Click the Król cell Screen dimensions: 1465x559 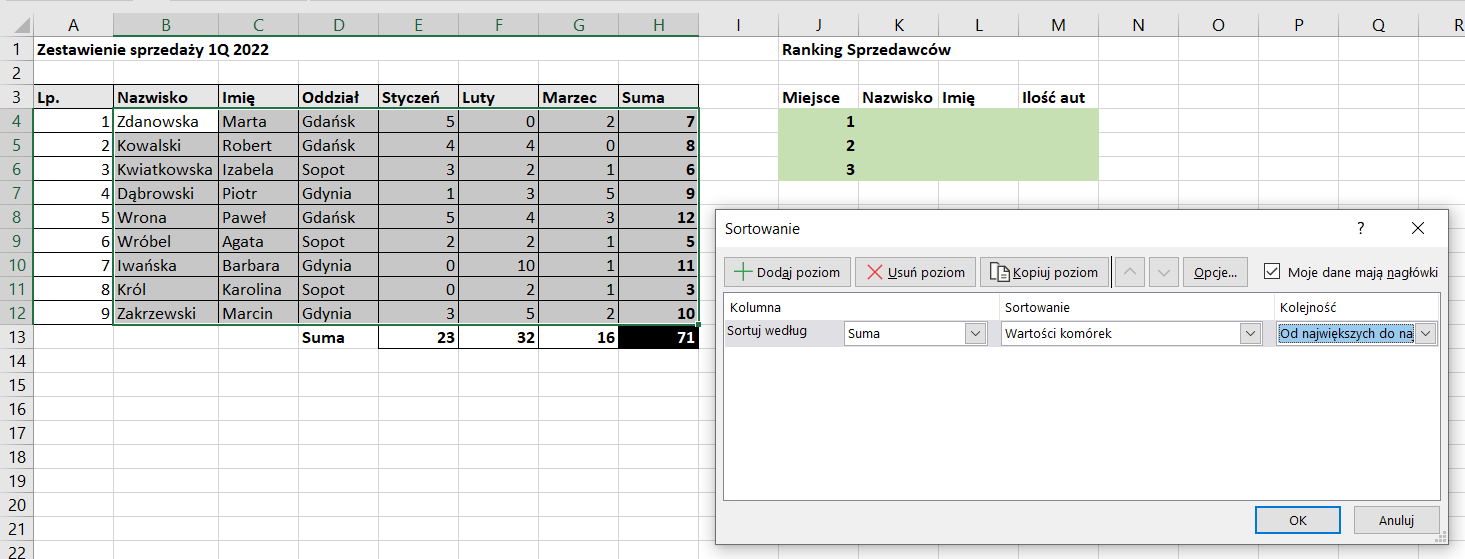(x=166, y=289)
